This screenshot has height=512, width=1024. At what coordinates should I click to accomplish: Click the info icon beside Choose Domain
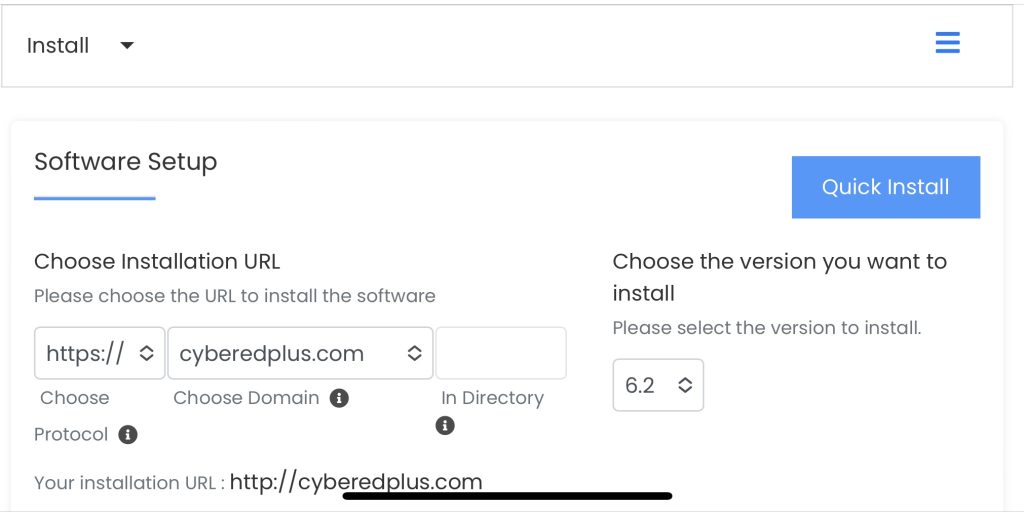339,398
